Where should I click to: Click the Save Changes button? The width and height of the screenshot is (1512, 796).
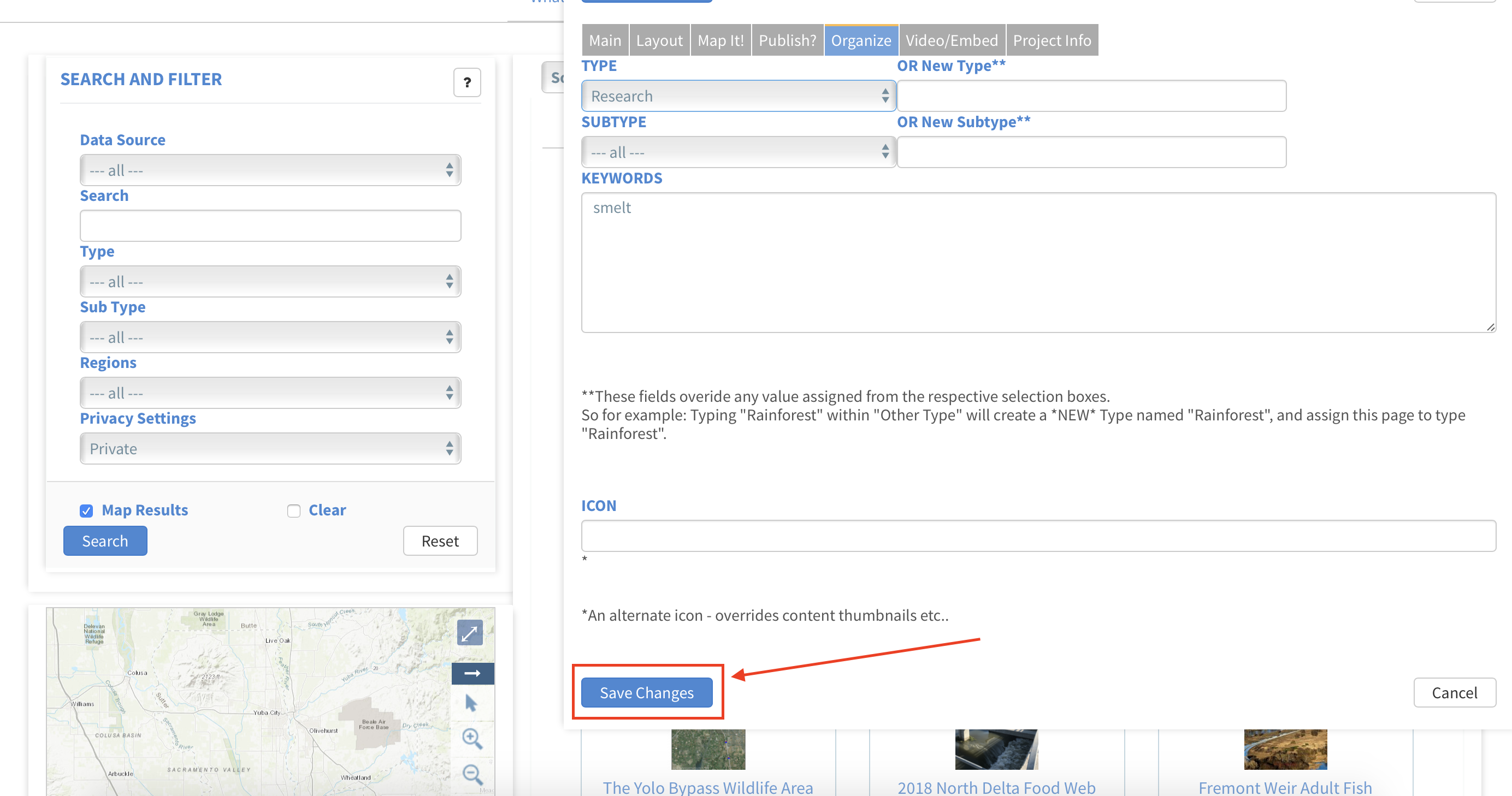646,693
